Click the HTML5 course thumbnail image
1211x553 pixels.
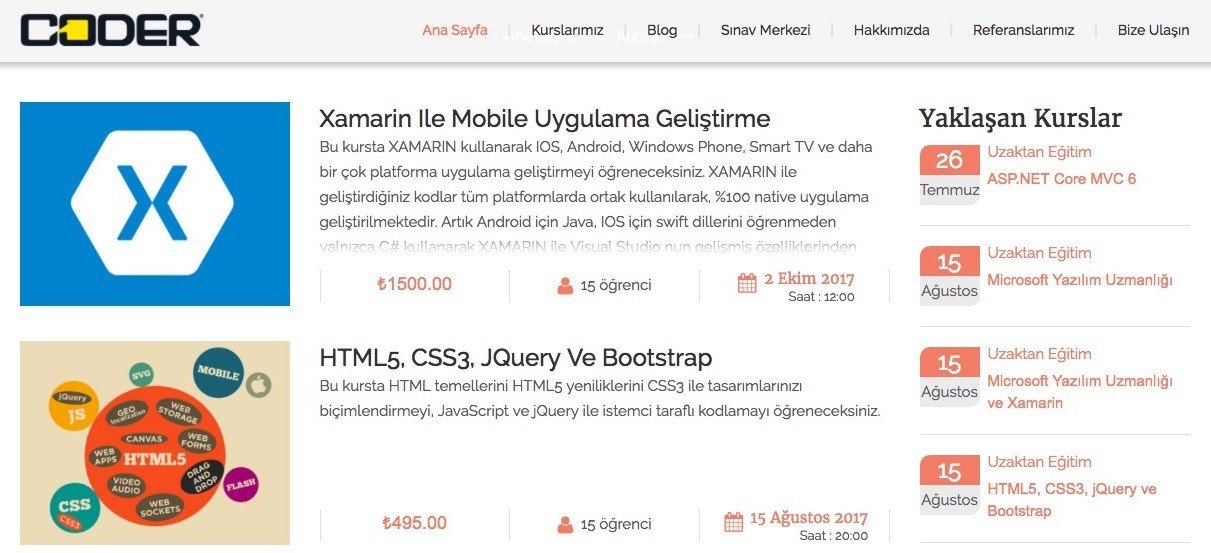[155, 443]
